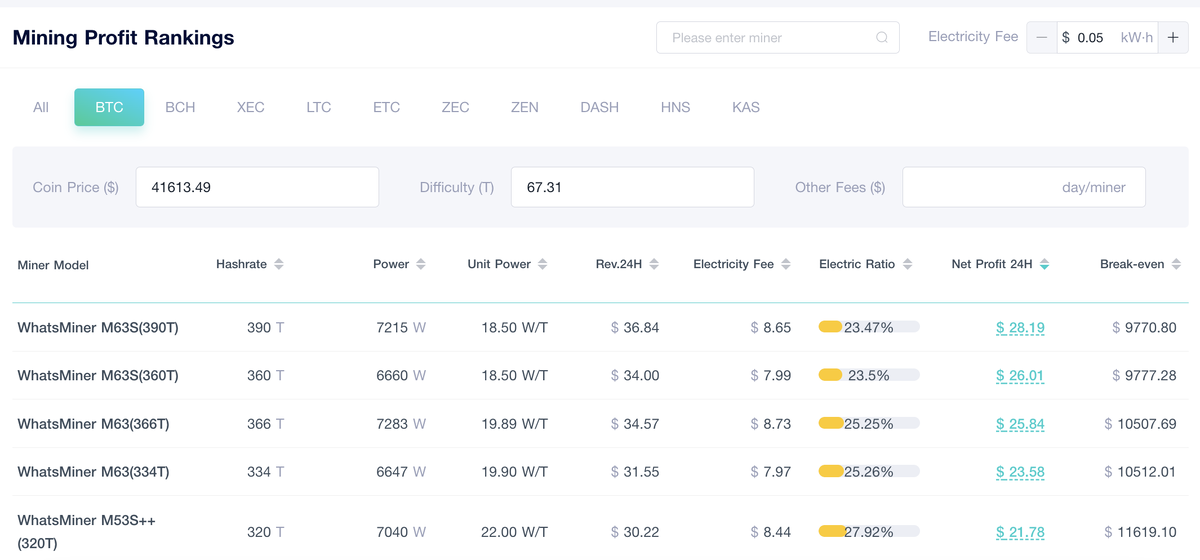Click the 23.5% electric ratio bar
Viewport: 1200px width, 560px height.
tap(869, 376)
